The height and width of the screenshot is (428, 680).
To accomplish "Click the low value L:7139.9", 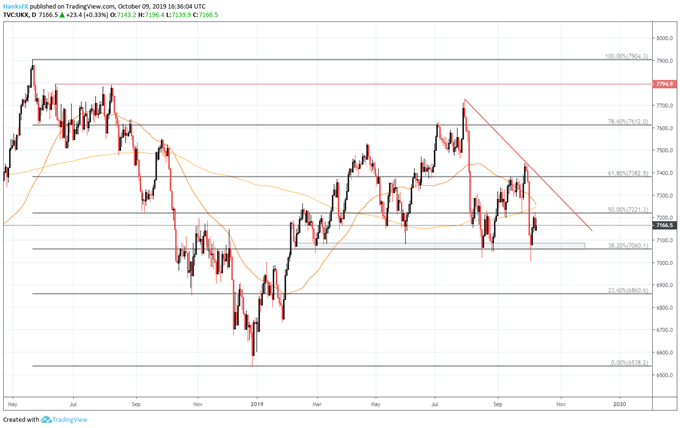I will click(x=180, y=15).
